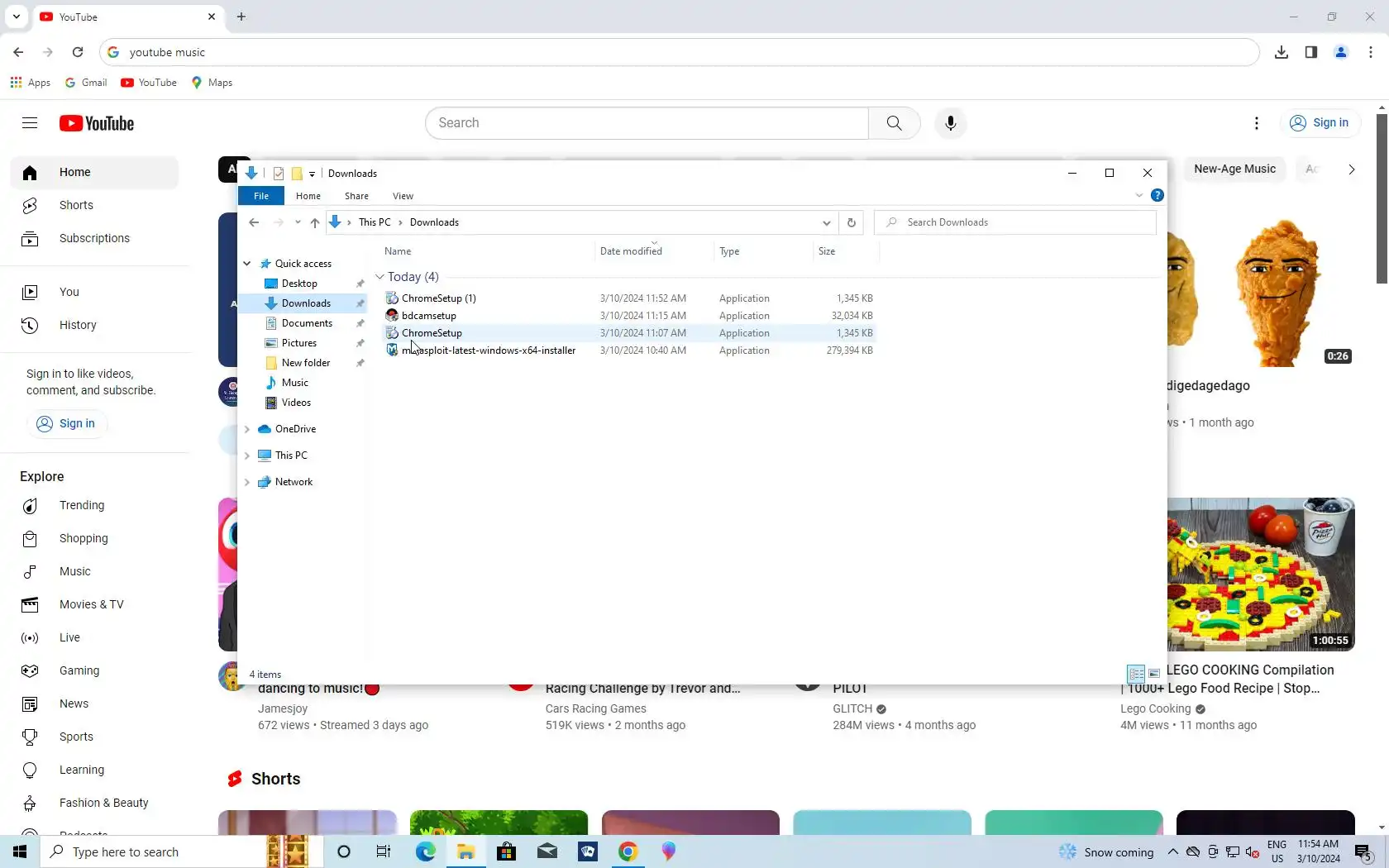Open File Explorer help

[x=1157, y=195]
